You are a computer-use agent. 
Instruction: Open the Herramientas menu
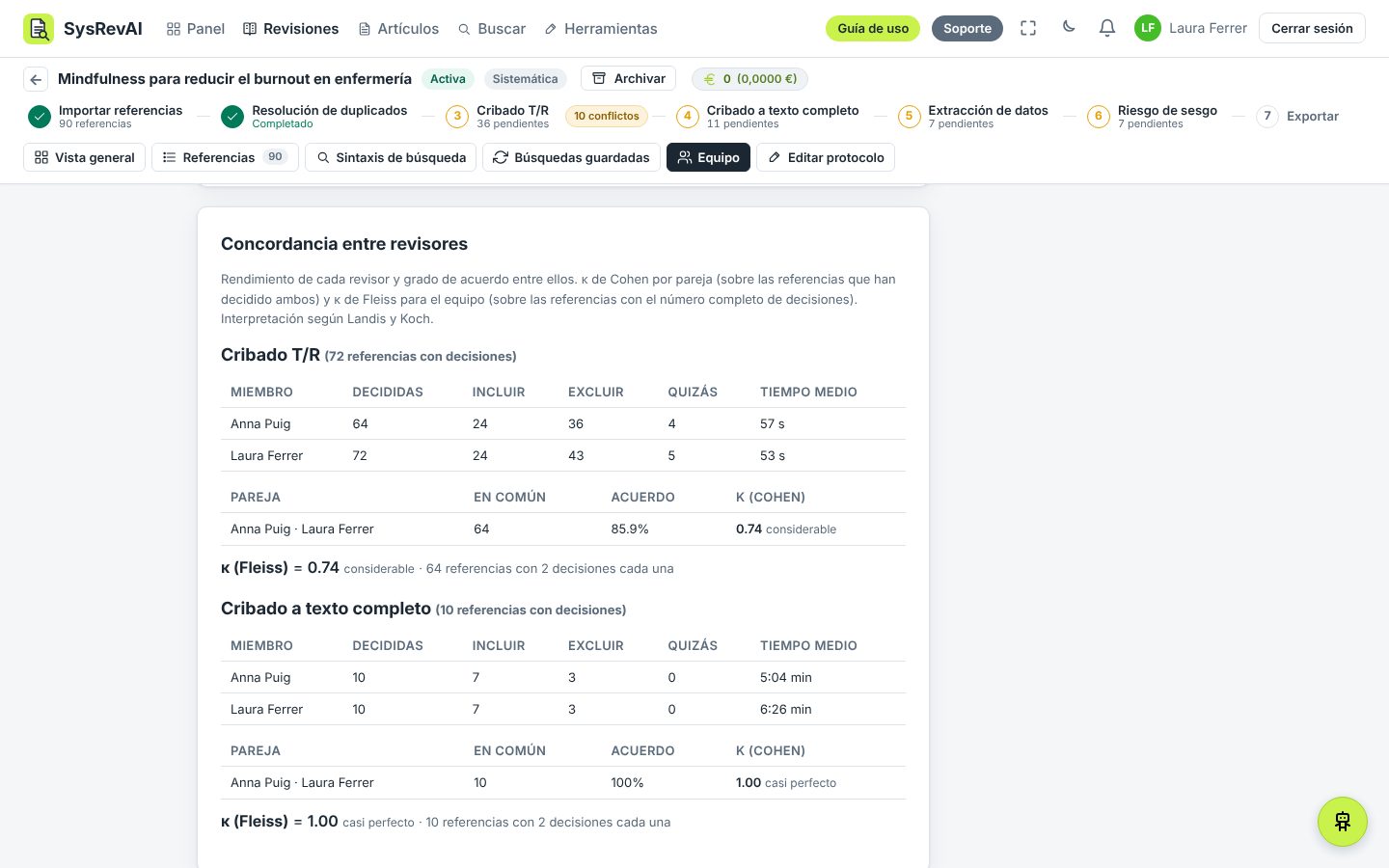coord(601,29)
